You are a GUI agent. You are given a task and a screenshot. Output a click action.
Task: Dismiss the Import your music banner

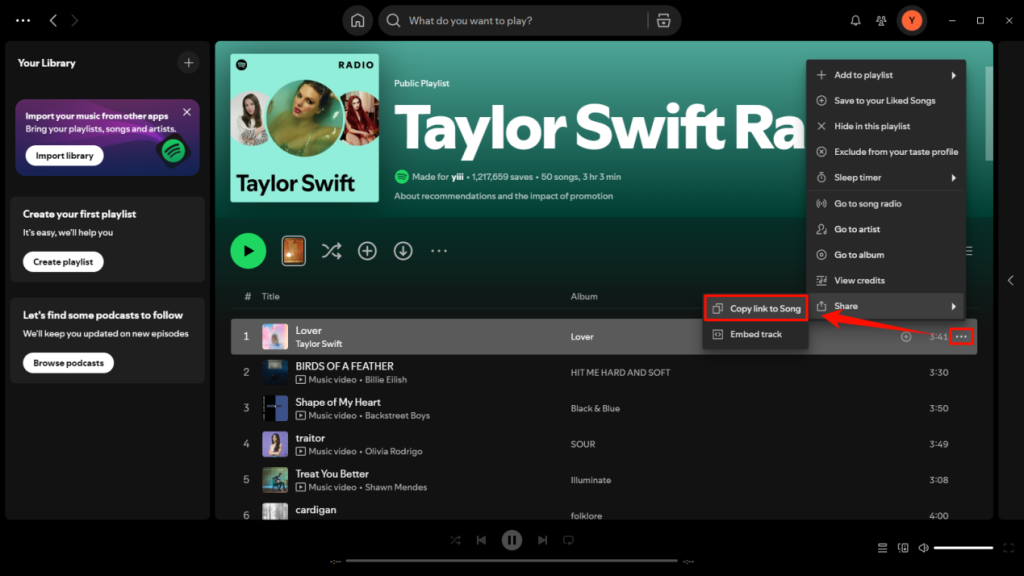187,112
